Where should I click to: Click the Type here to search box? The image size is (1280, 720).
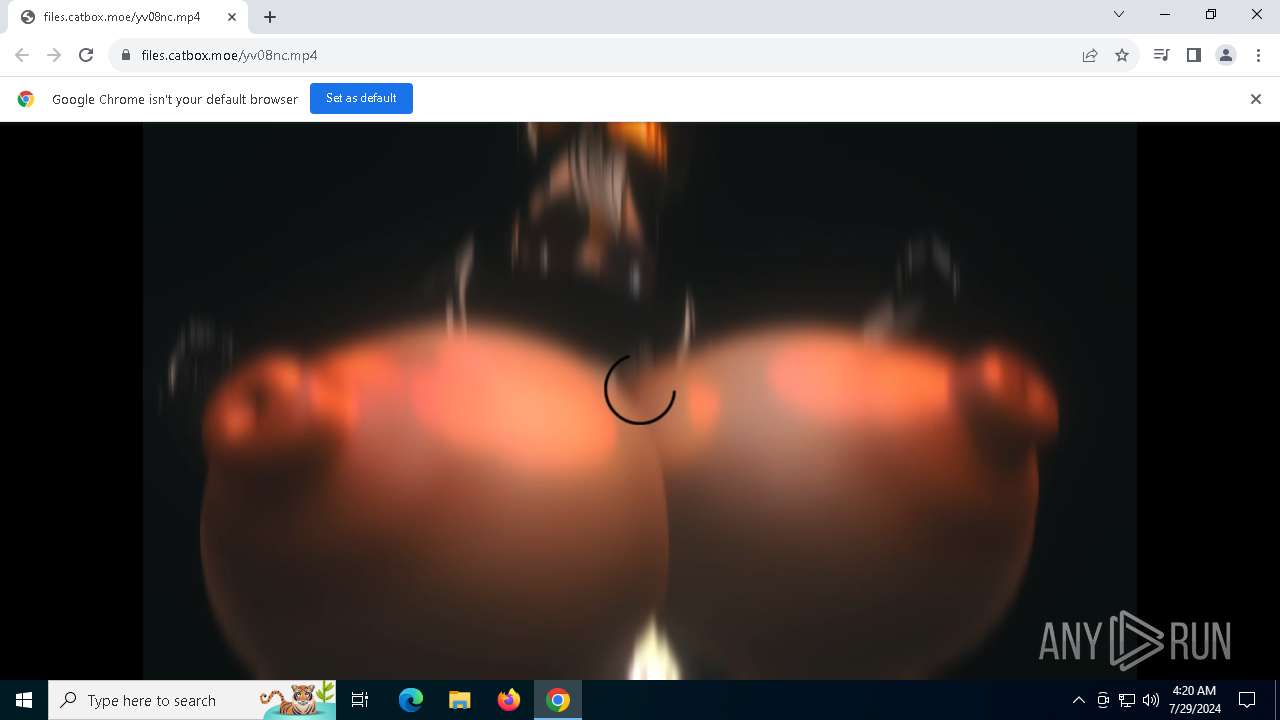click(x=192, y=700)
